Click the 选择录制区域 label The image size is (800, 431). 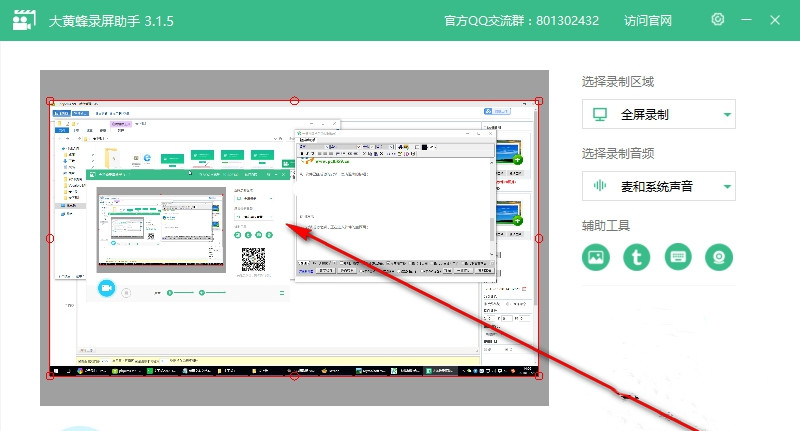pyautogui.click(x=618, y=82)
